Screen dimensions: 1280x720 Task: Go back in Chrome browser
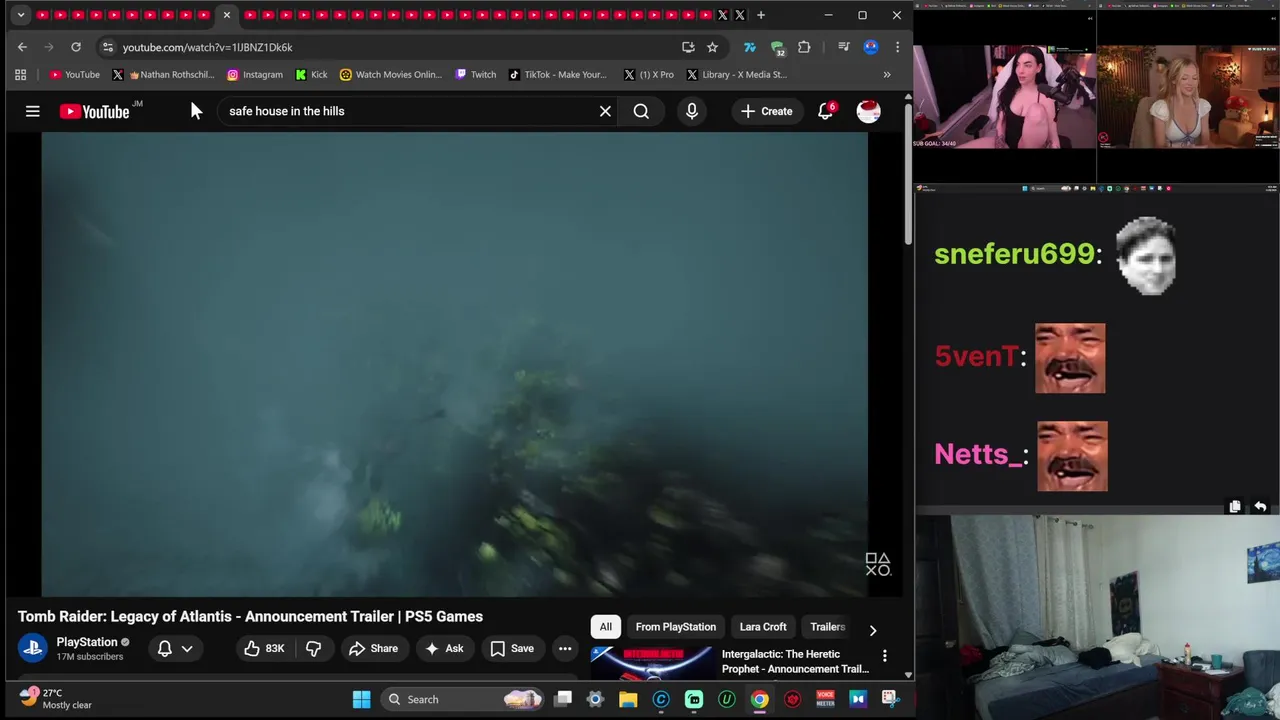pos(22,47)
